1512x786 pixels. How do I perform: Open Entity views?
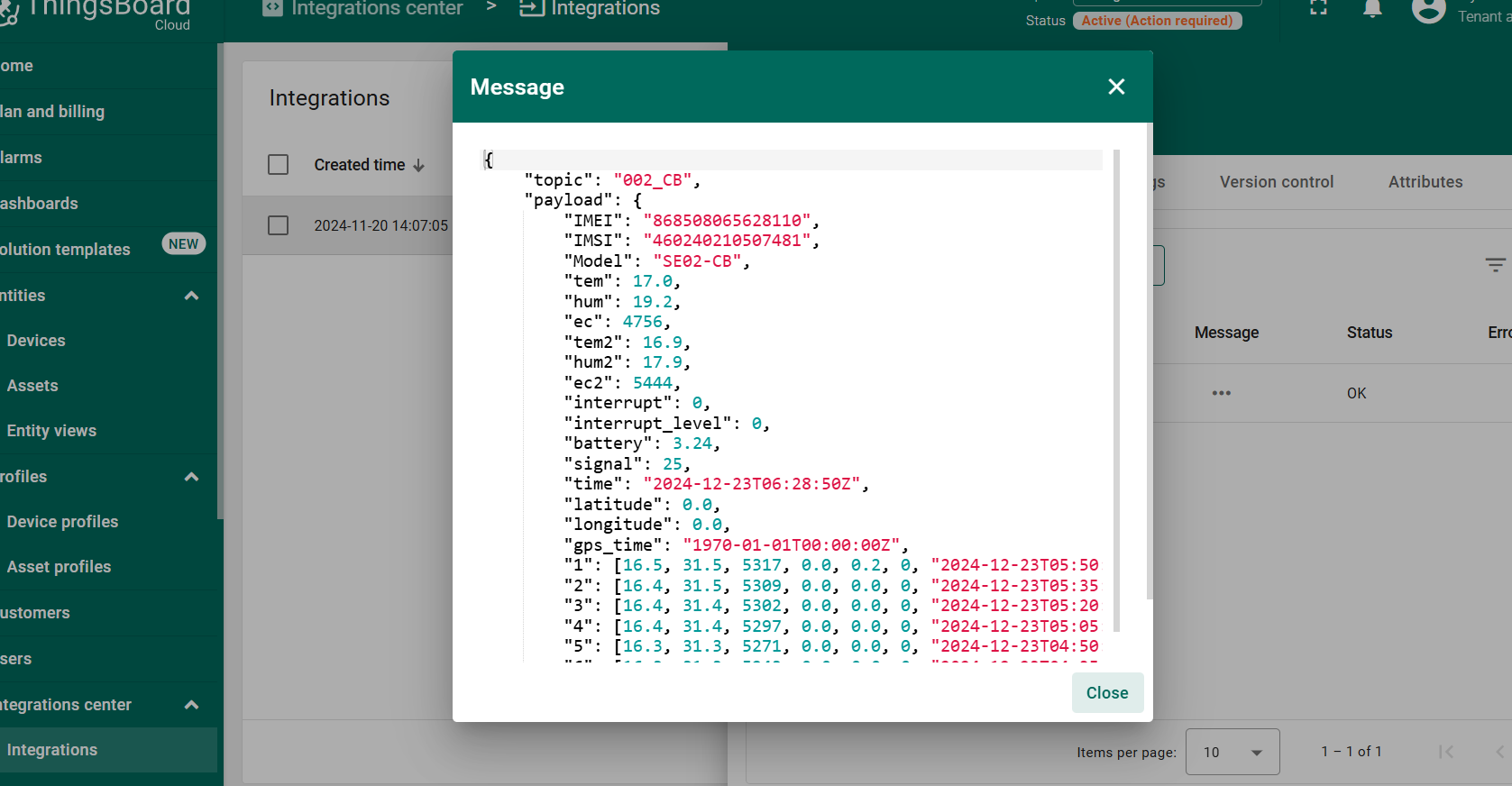coord(108,431)
